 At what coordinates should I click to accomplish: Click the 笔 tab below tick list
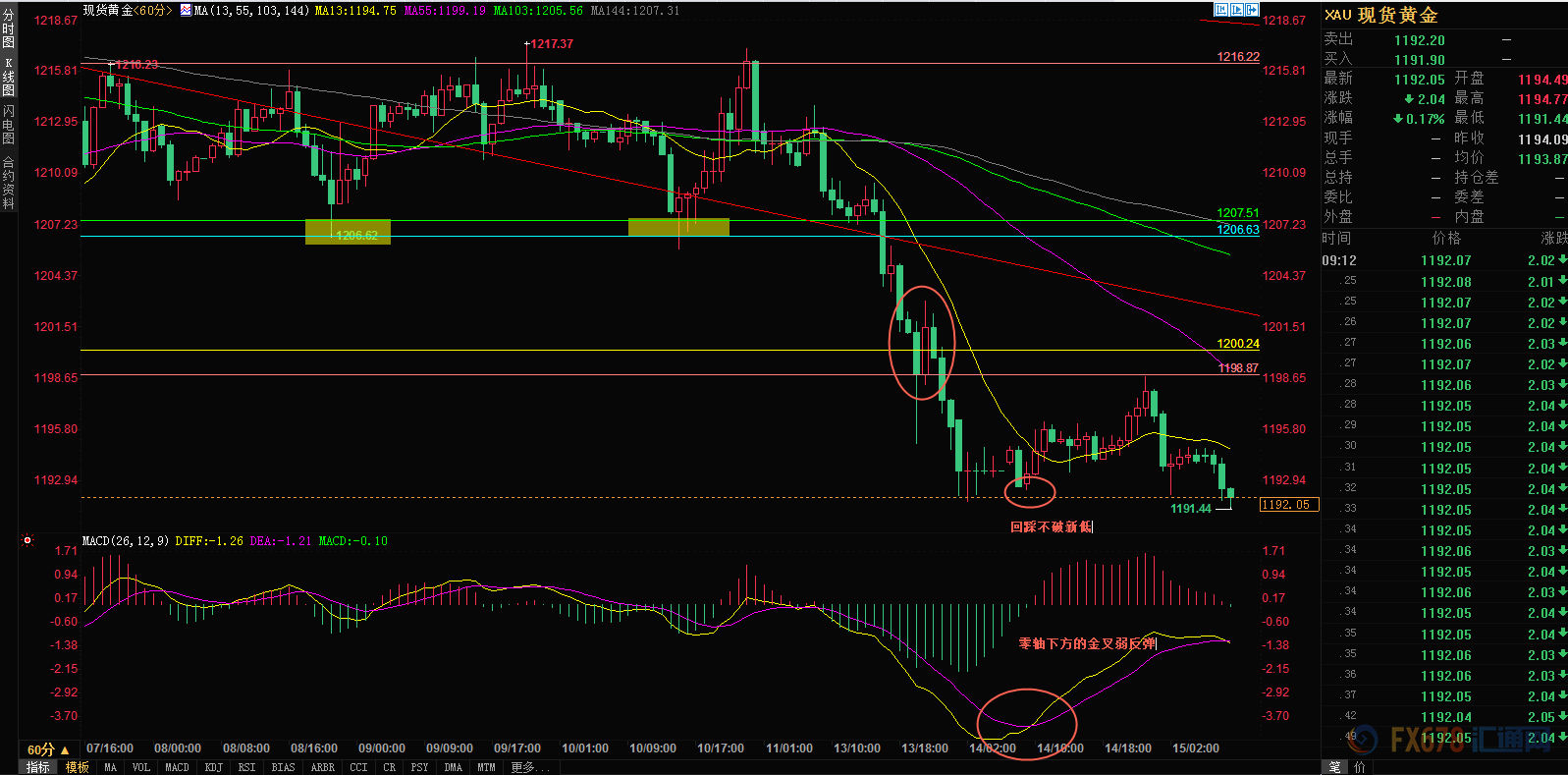click(1335, 767)
